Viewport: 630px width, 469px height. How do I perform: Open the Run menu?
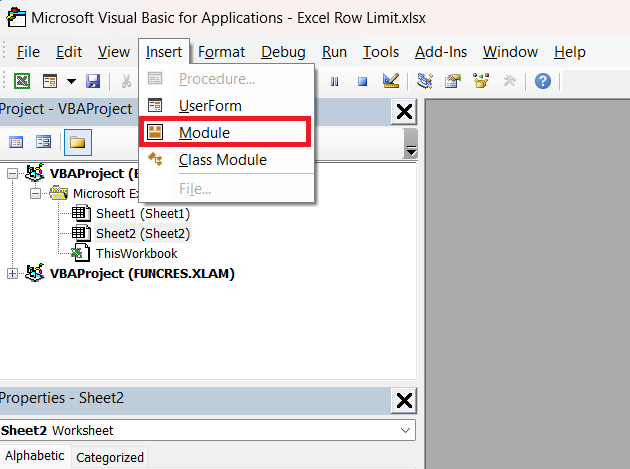[334, 52]
